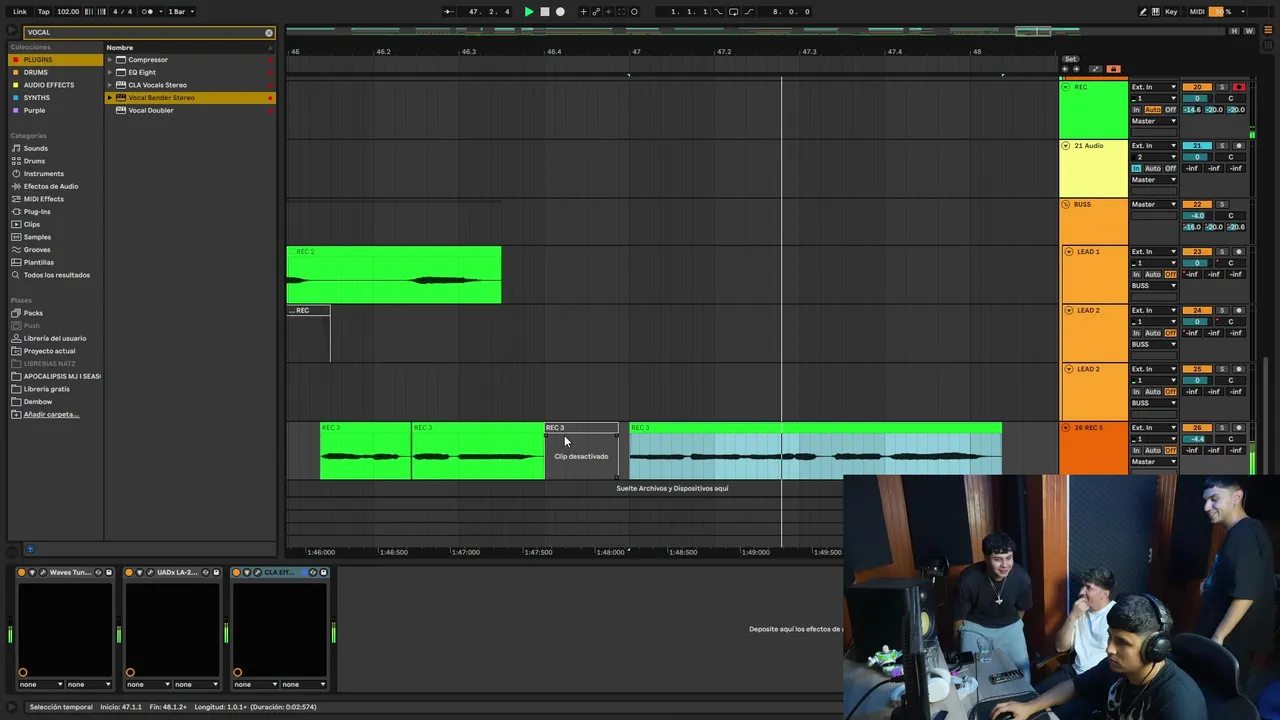Hot-swap the UADx LA-2A preset
The width and height of the screenshot is (1280, 720).
point(205,572)
